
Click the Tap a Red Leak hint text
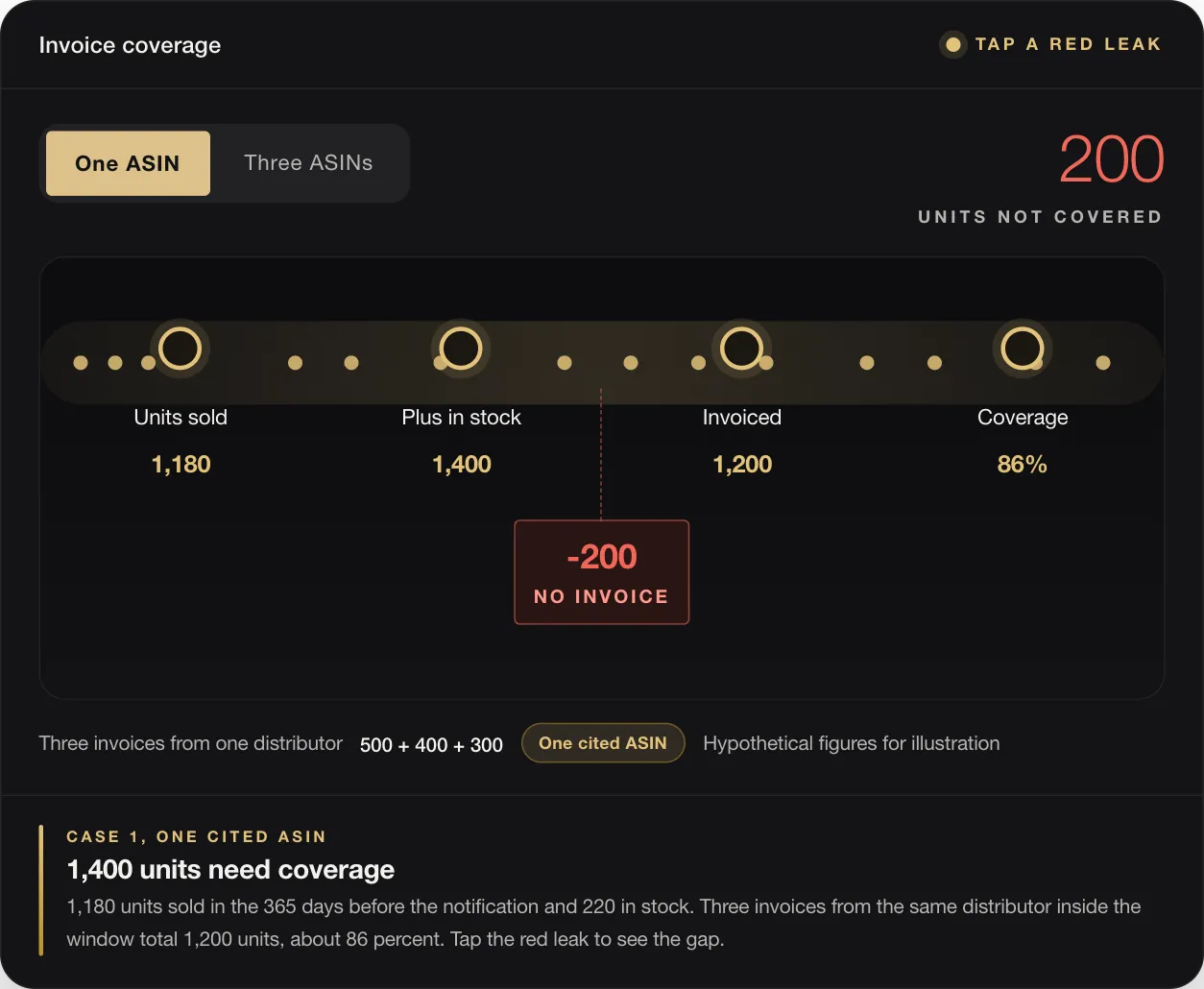tap(1068, 44)
